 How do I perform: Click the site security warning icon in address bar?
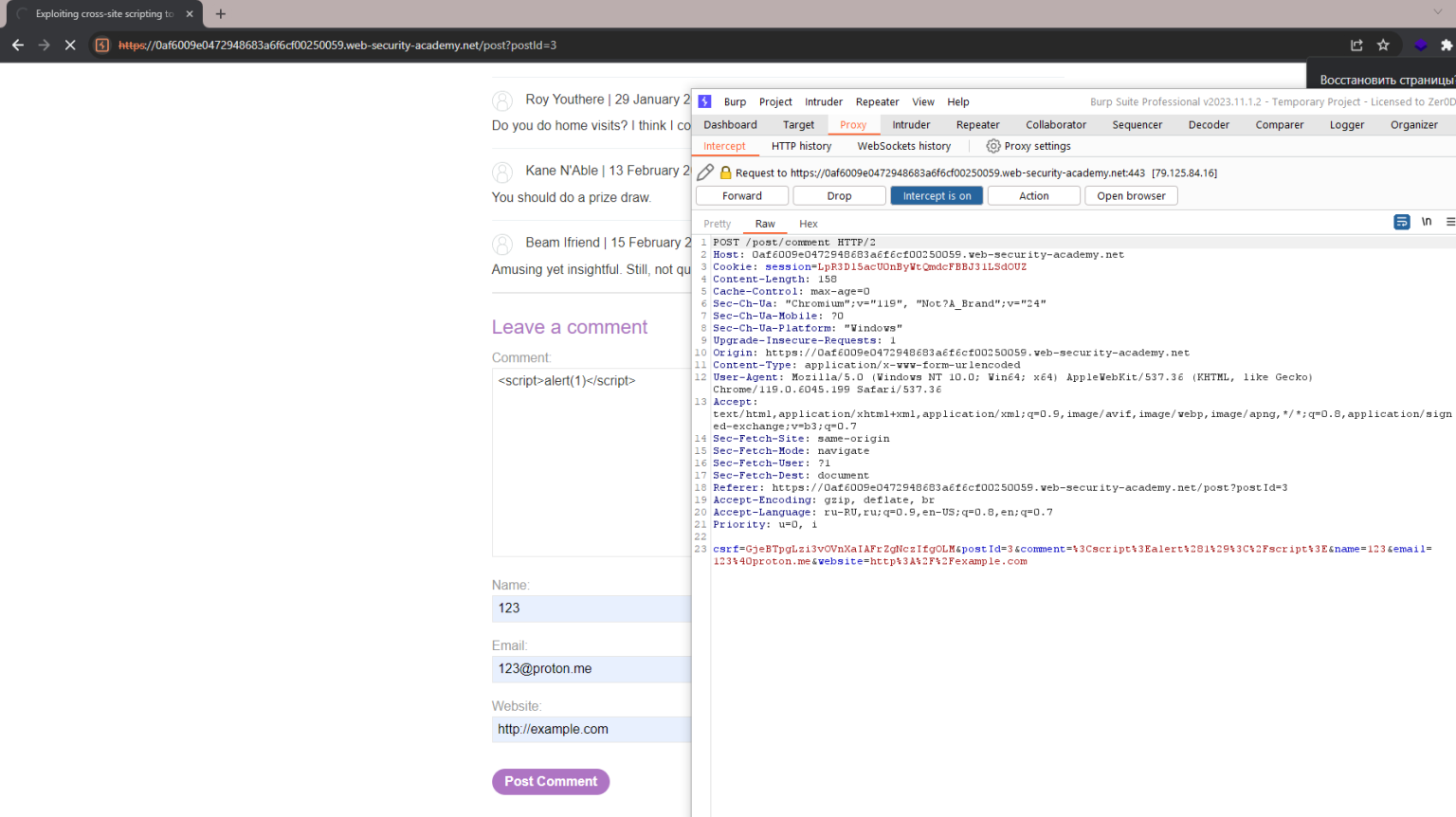pyautogui.click(x=102, y=45)
